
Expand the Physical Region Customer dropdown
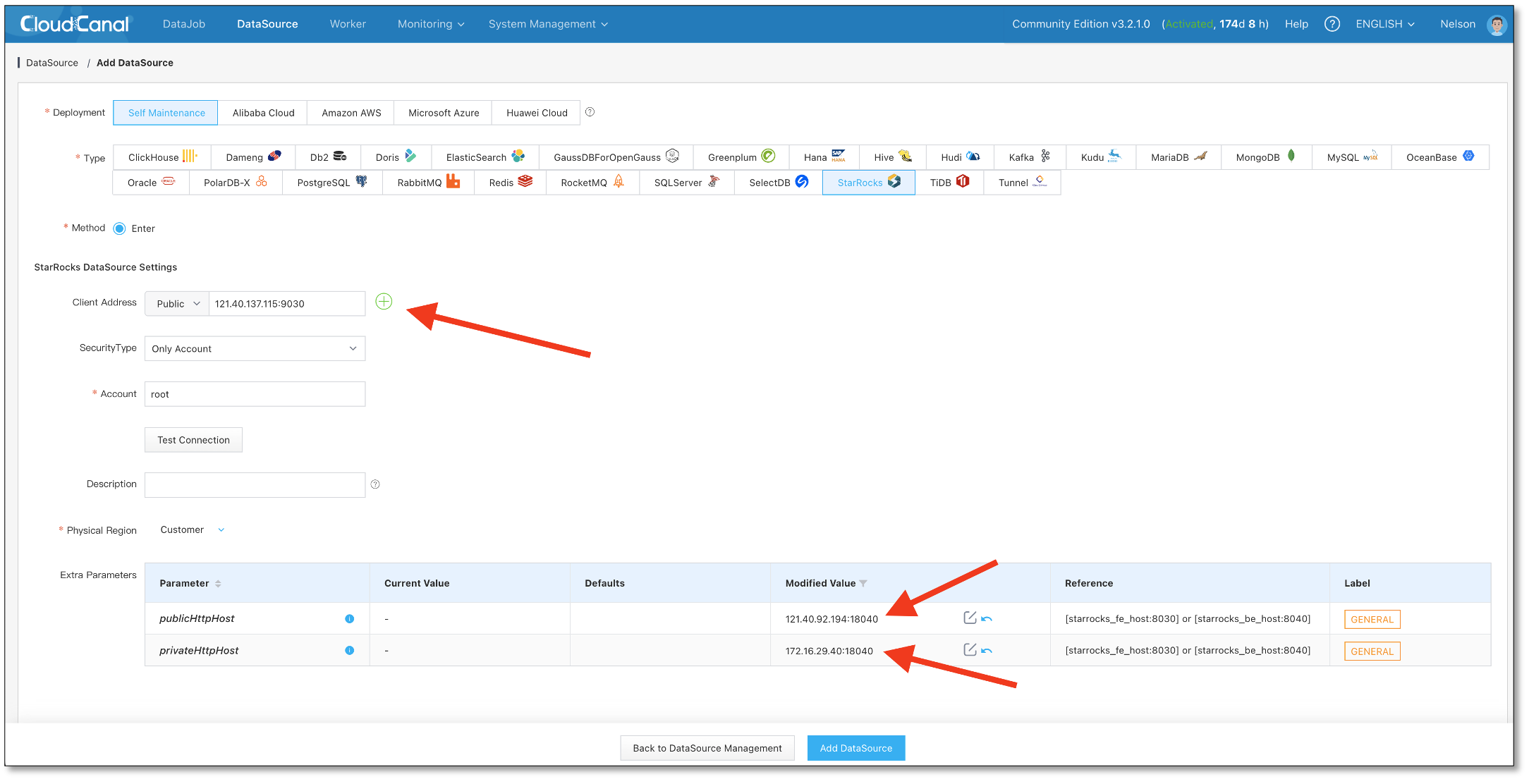pos(192,530)
